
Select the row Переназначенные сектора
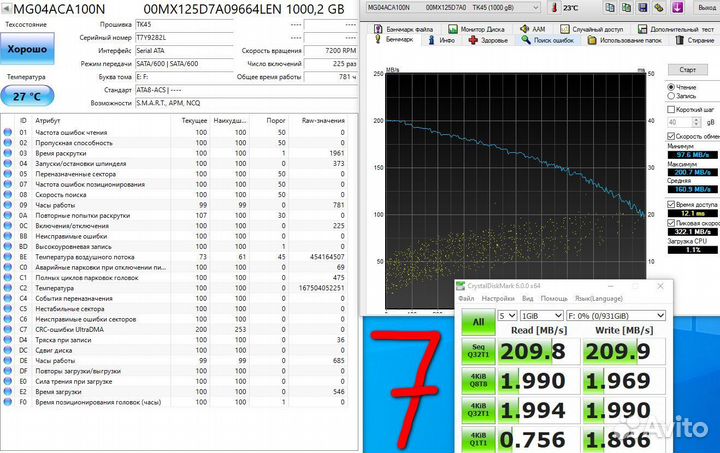tap(174, 174)
